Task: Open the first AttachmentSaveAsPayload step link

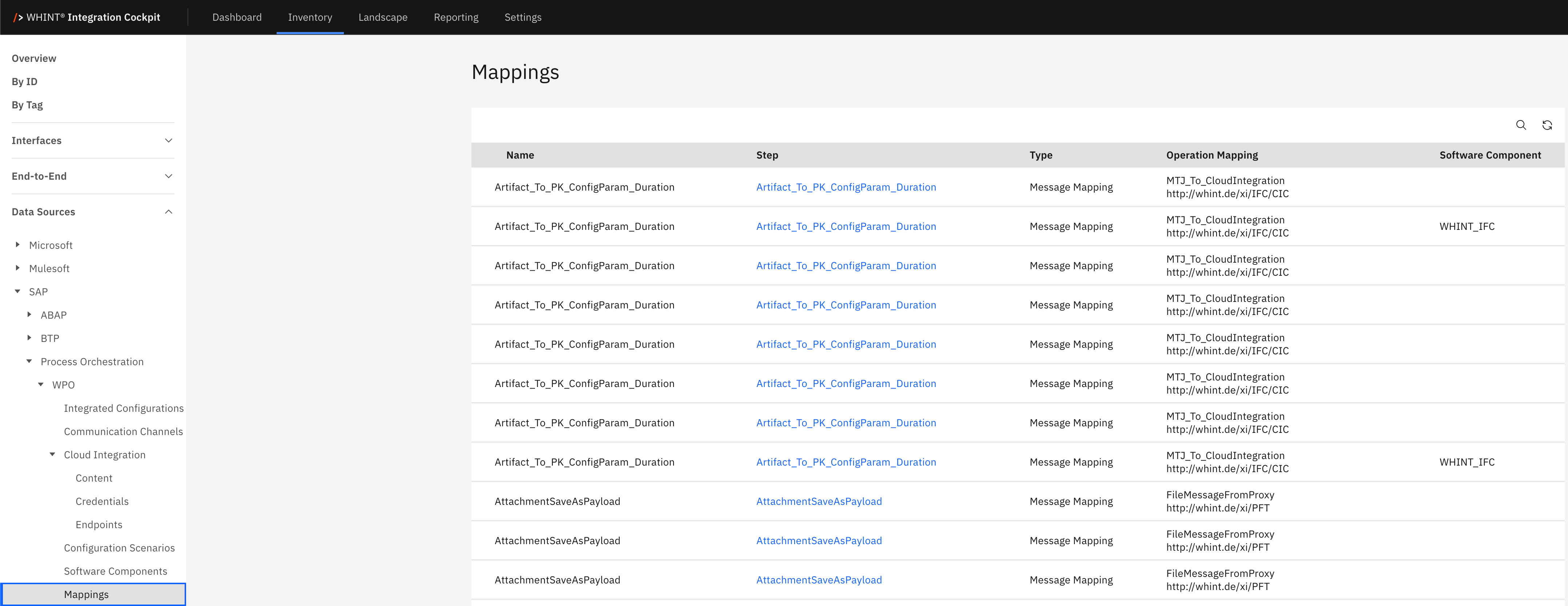Action: pos(818,501)
